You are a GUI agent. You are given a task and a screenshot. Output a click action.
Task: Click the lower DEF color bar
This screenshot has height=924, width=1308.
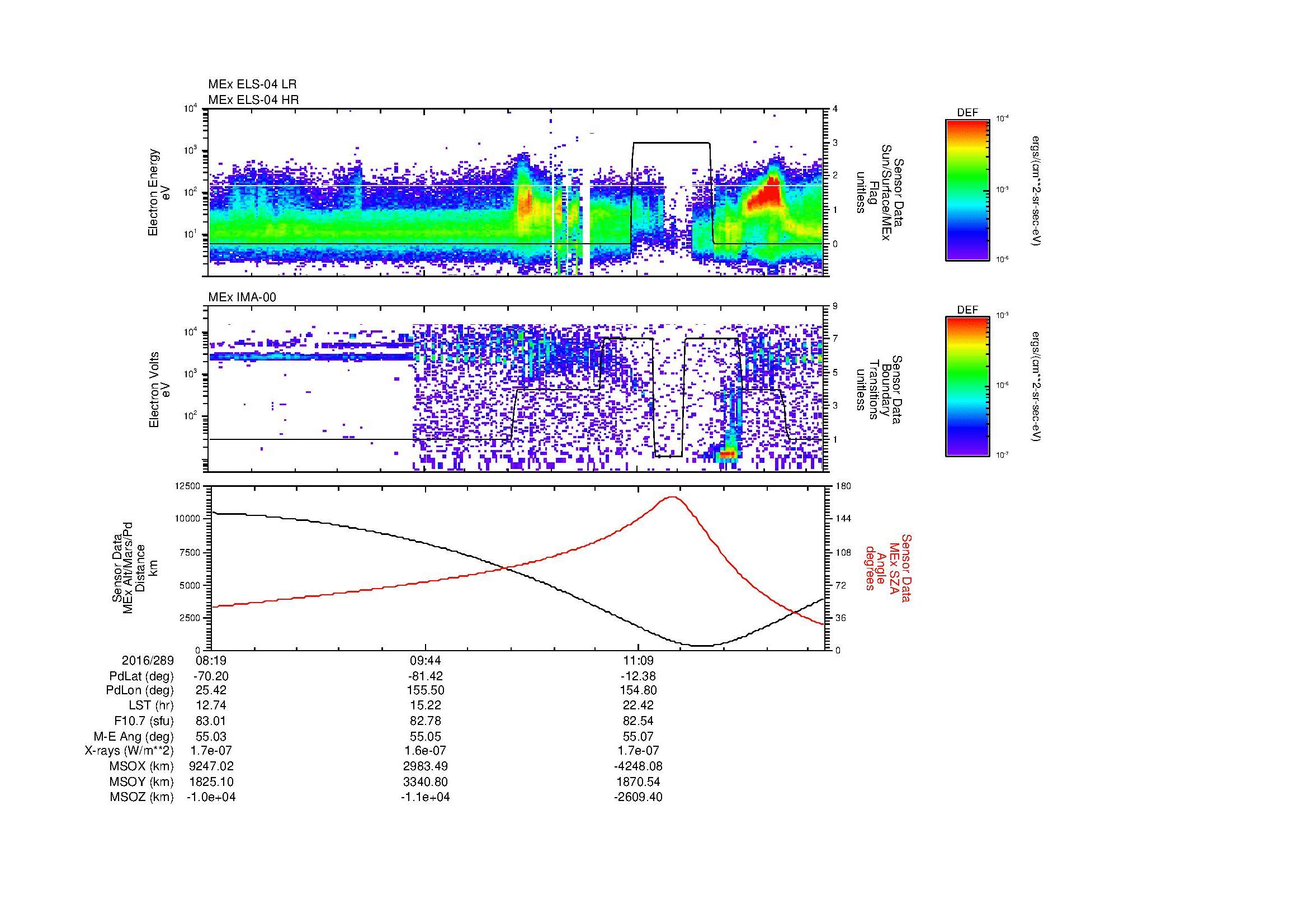tap(967, 387)
